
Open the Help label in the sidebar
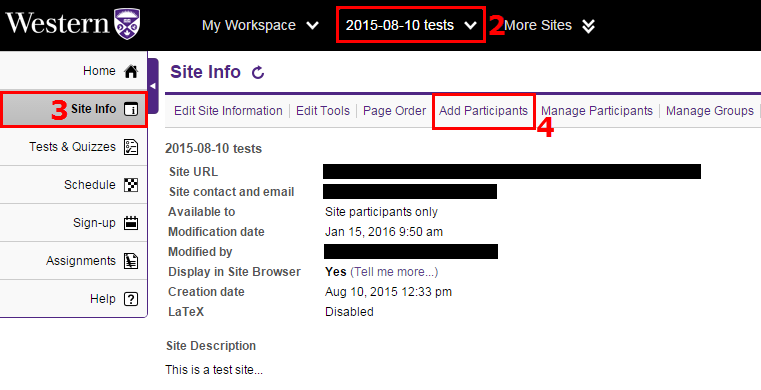(103, 299)
